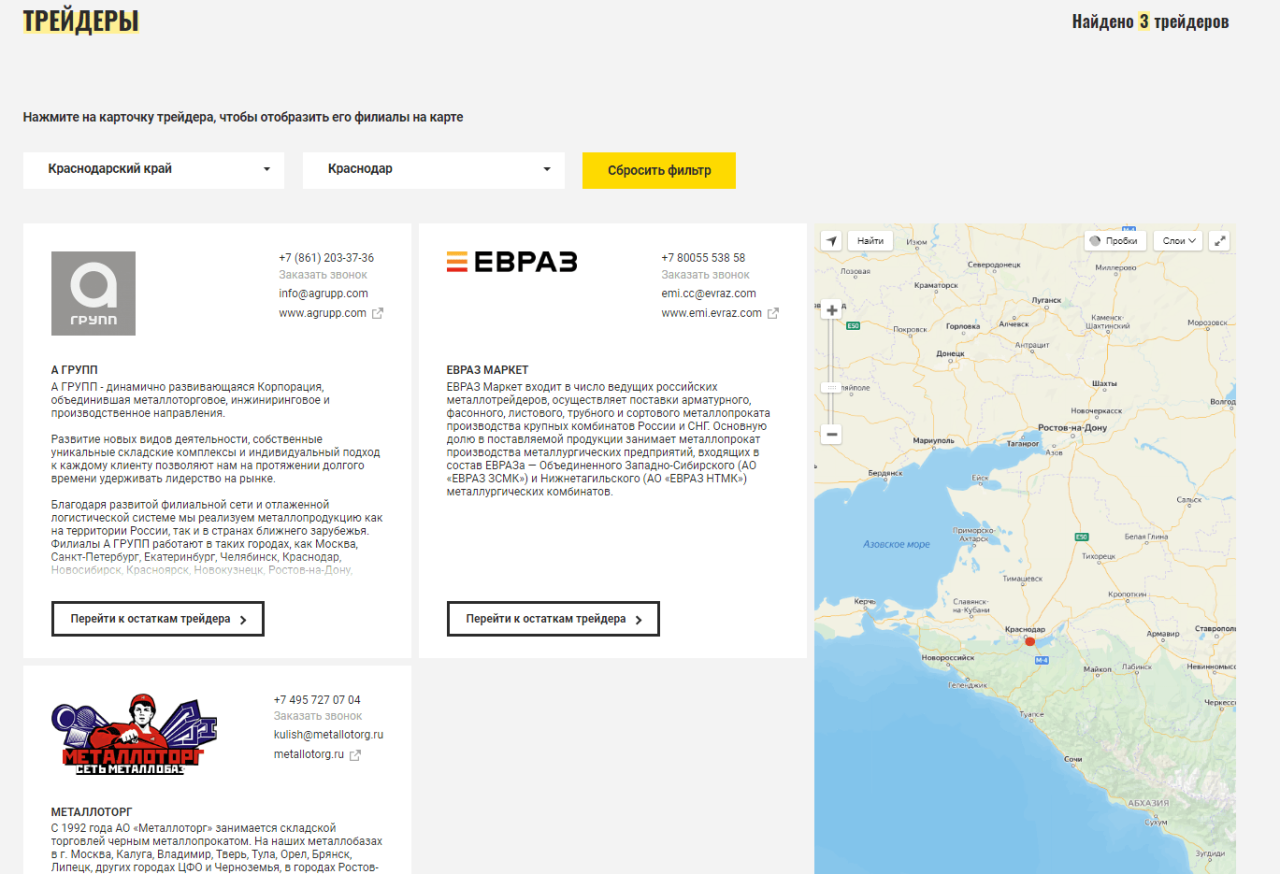This screenshot has width=1280, height=874.
Task: Click external link icon next to www.agrupp.com
Action: 378,313
